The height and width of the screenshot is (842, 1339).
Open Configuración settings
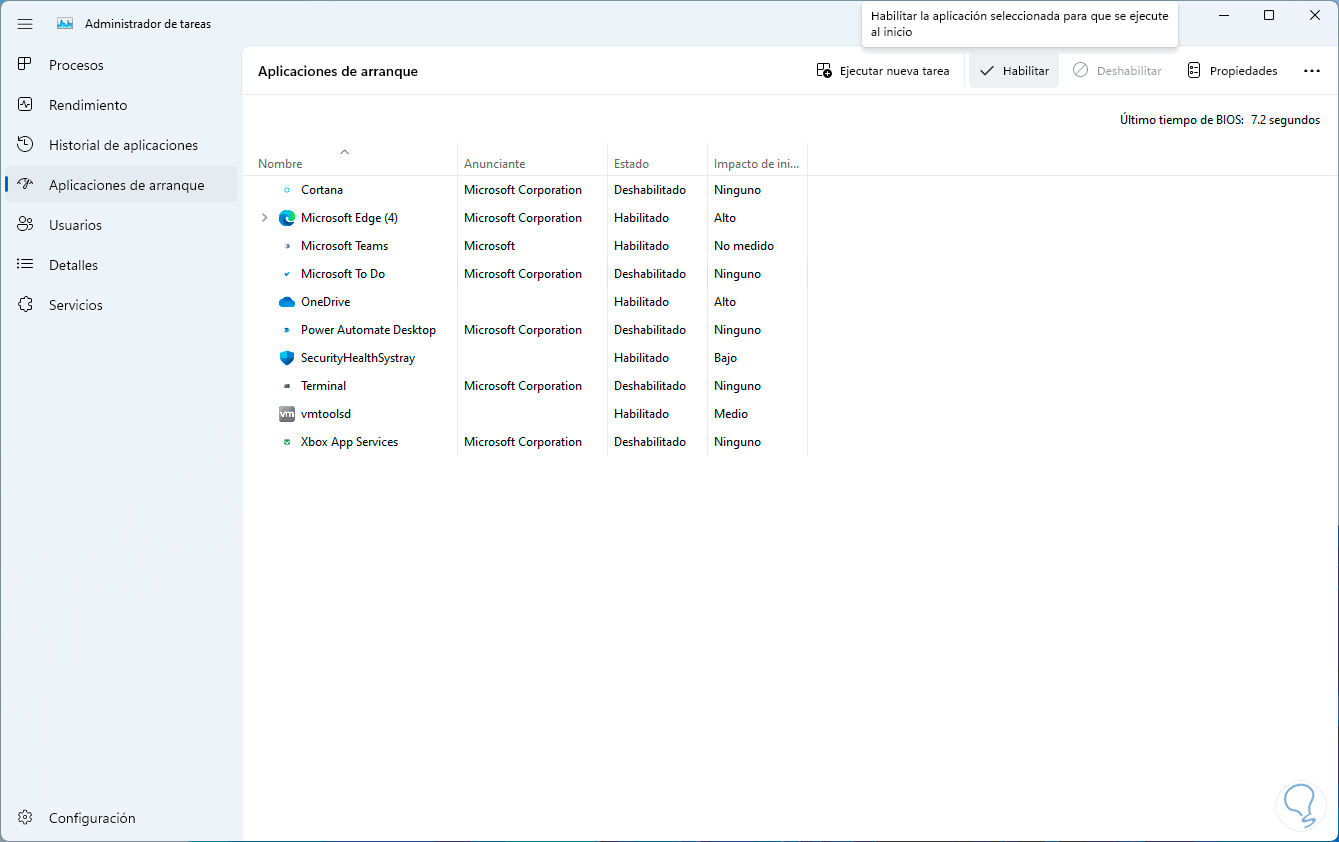pos(121,818)
